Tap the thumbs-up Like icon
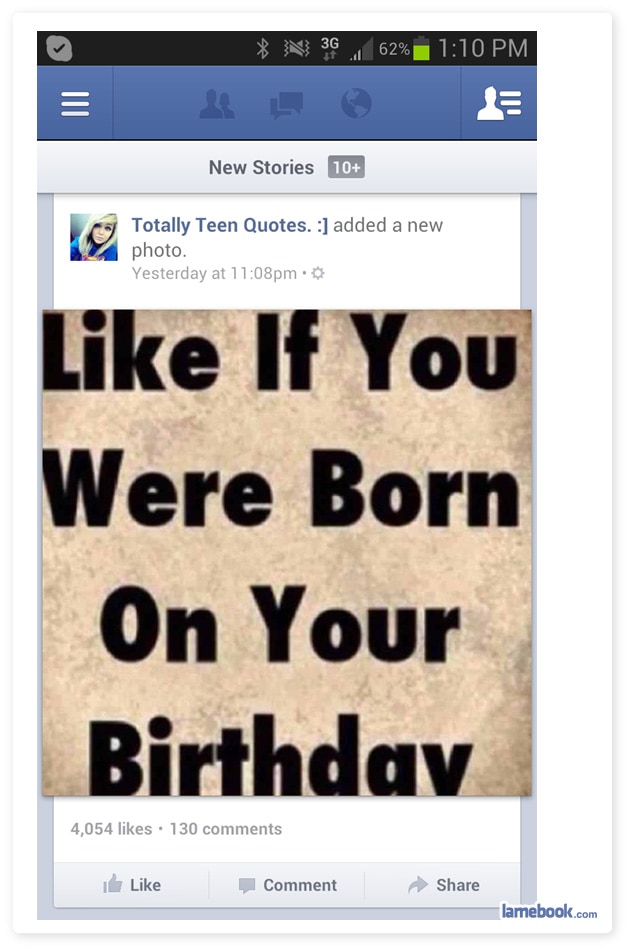Screen dimensions: 630x951 coord(113,884)
